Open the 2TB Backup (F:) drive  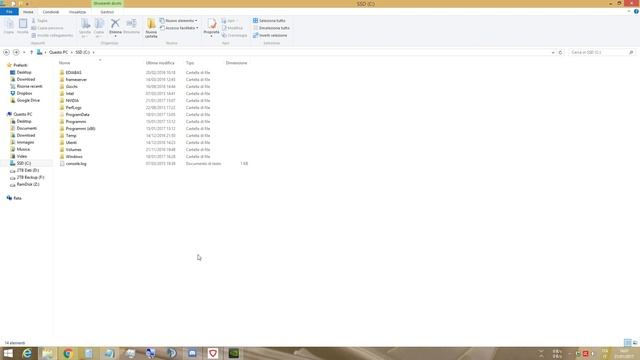[30, 178]
